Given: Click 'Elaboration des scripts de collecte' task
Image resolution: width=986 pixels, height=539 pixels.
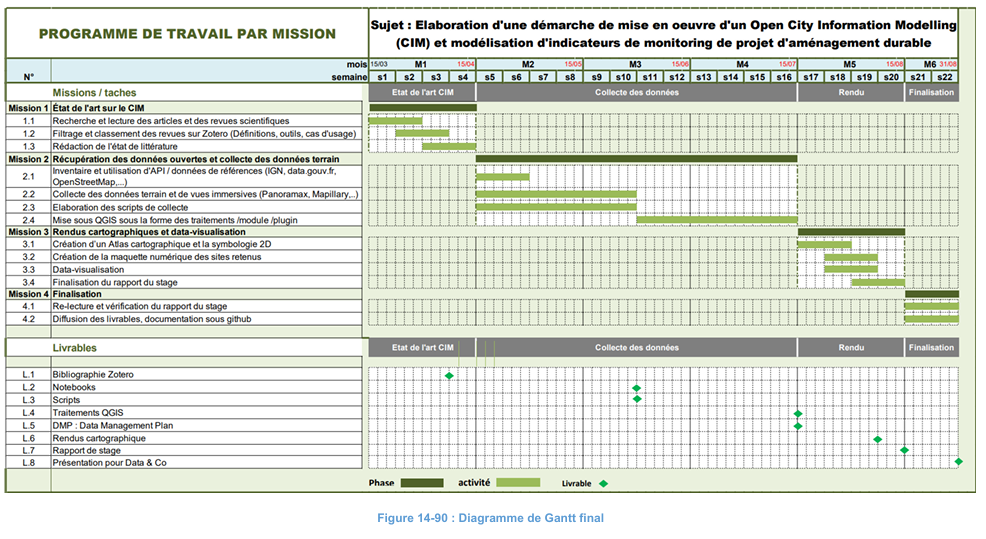Looking at the screenshot, I should [x=120, y=207].
